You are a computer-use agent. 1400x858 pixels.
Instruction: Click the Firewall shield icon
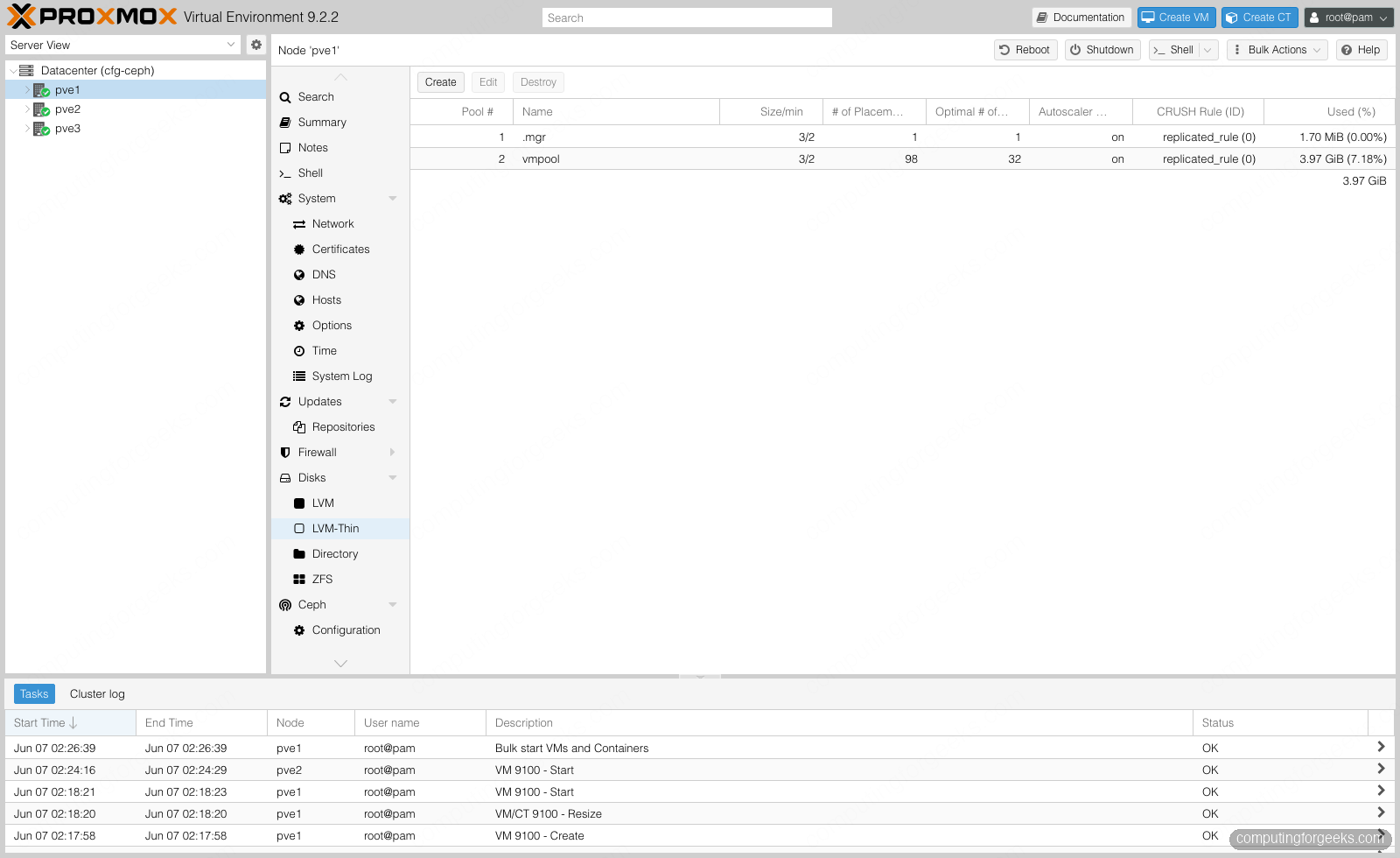click(285, 453)
